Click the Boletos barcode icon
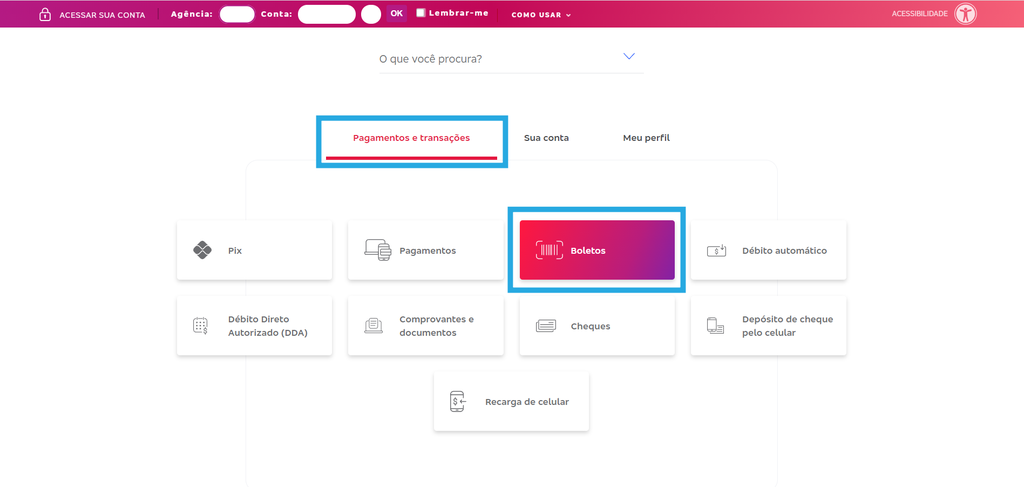Screen dimensions: 1024x487 click(x=549, y=250)
